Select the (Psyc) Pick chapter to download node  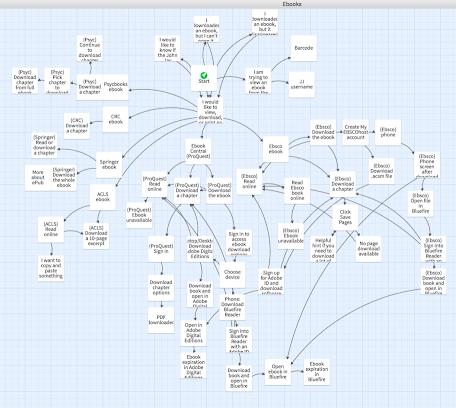click(x=57, y=81)
